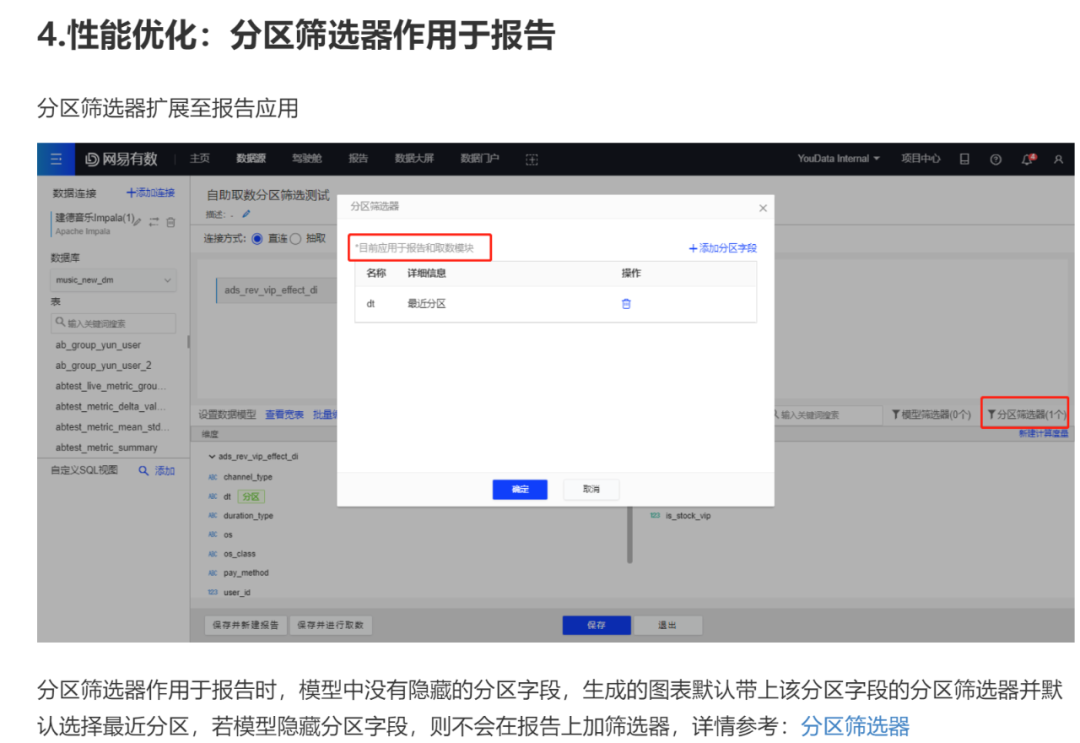The width and height of the screenshot is (1080, 743).
Task: Click the add-tab square plus icon
Action: tap(532, 160)
